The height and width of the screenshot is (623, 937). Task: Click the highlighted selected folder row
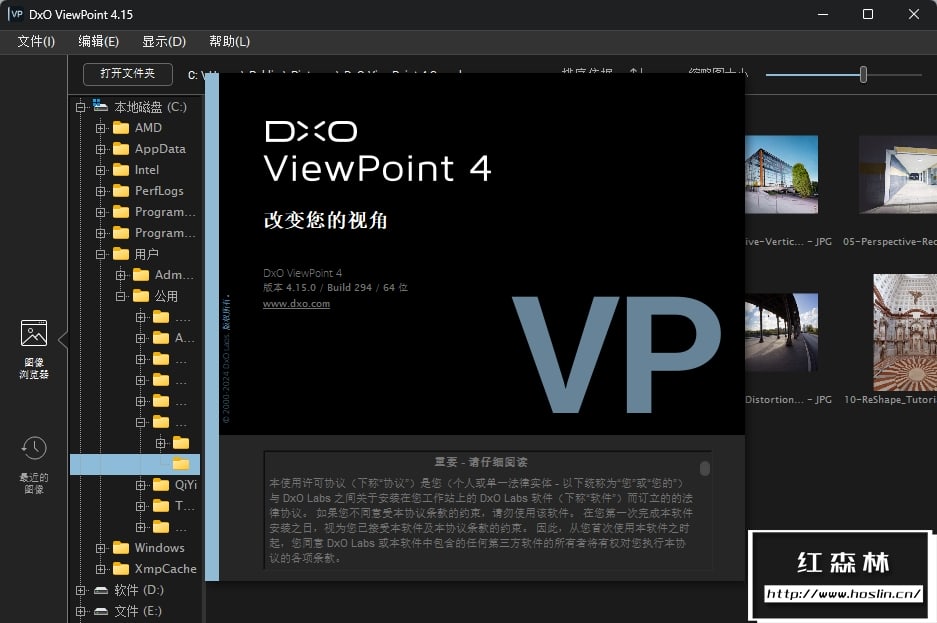(x=135, y=464)
